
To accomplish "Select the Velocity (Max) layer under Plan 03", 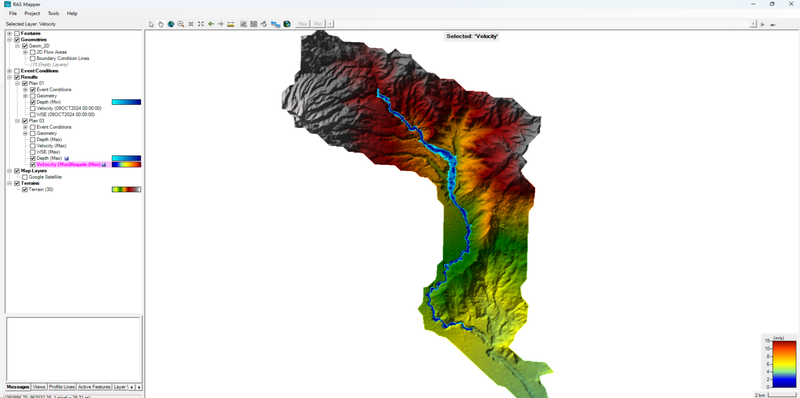I will click(x=49, y=146).
